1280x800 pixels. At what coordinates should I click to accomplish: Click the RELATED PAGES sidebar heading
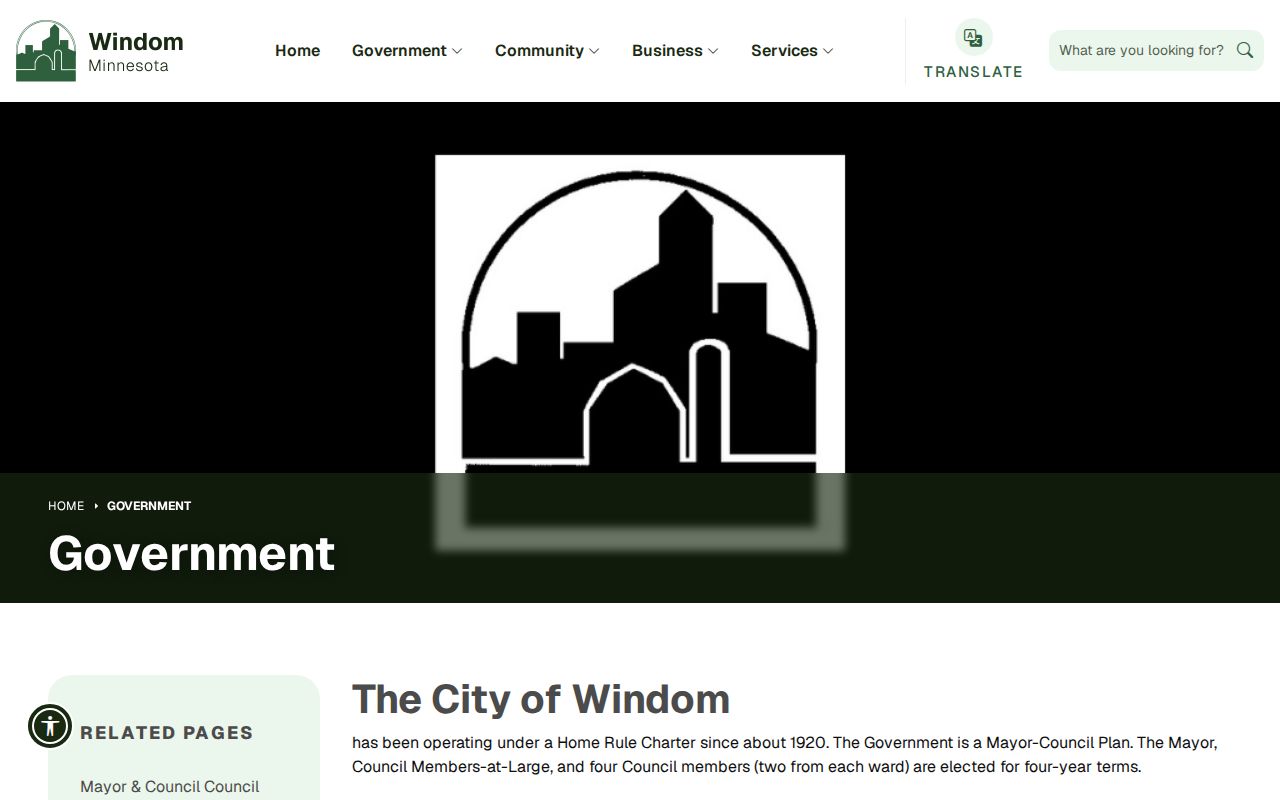(167, 733)
